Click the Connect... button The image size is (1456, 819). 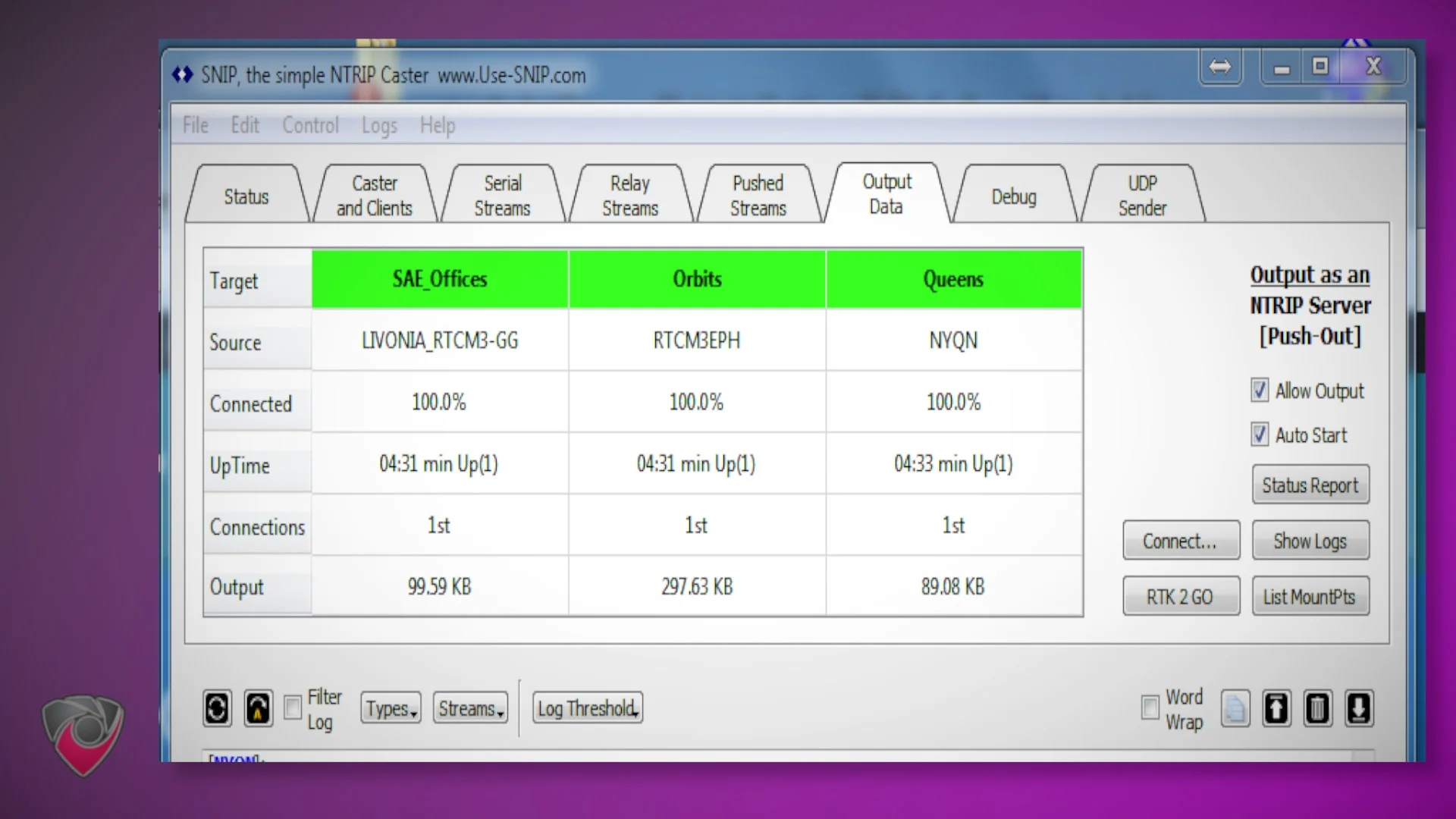tap(1181, 541)
